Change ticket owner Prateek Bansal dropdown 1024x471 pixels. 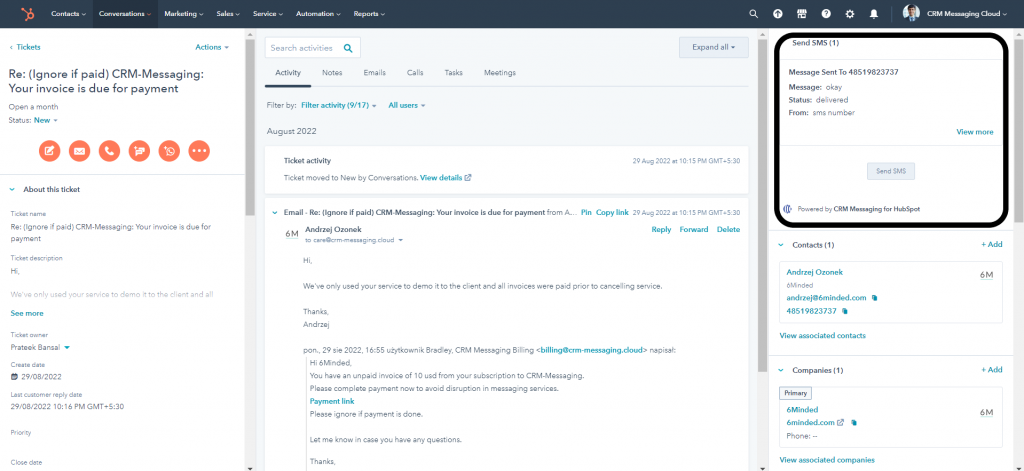40,347
